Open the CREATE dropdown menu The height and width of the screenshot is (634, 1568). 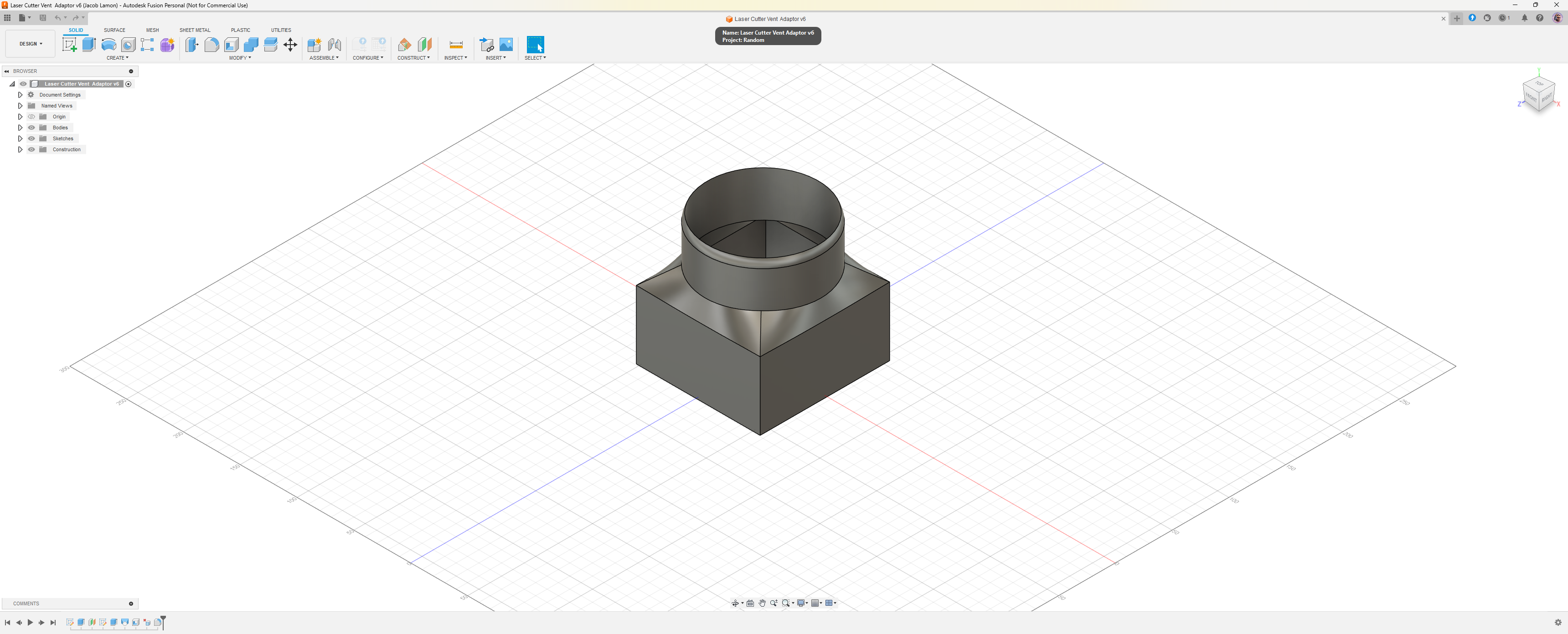[x=118, y=58]
